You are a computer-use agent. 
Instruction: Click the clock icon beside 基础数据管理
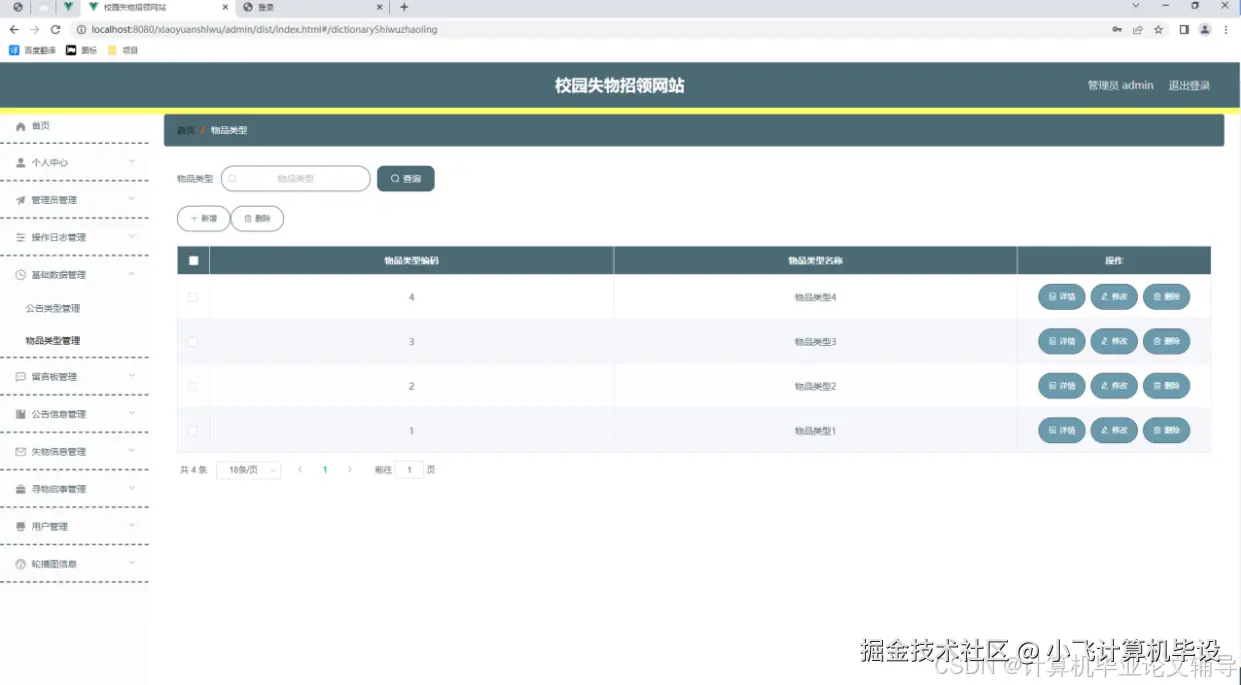pyautogui.click(x=20, y=275)
